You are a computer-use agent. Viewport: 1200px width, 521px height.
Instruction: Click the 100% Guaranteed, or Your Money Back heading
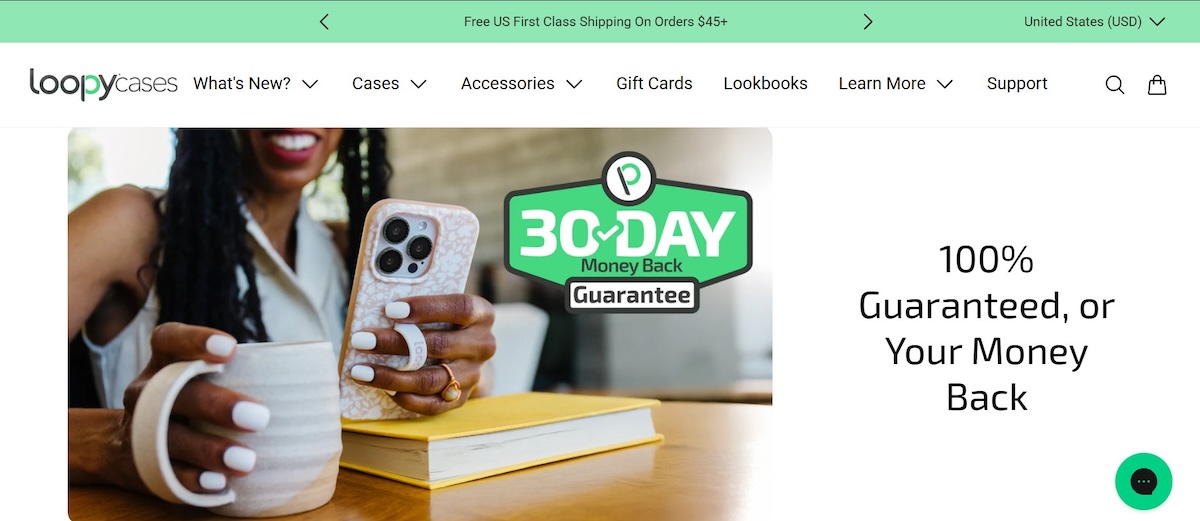986,328
